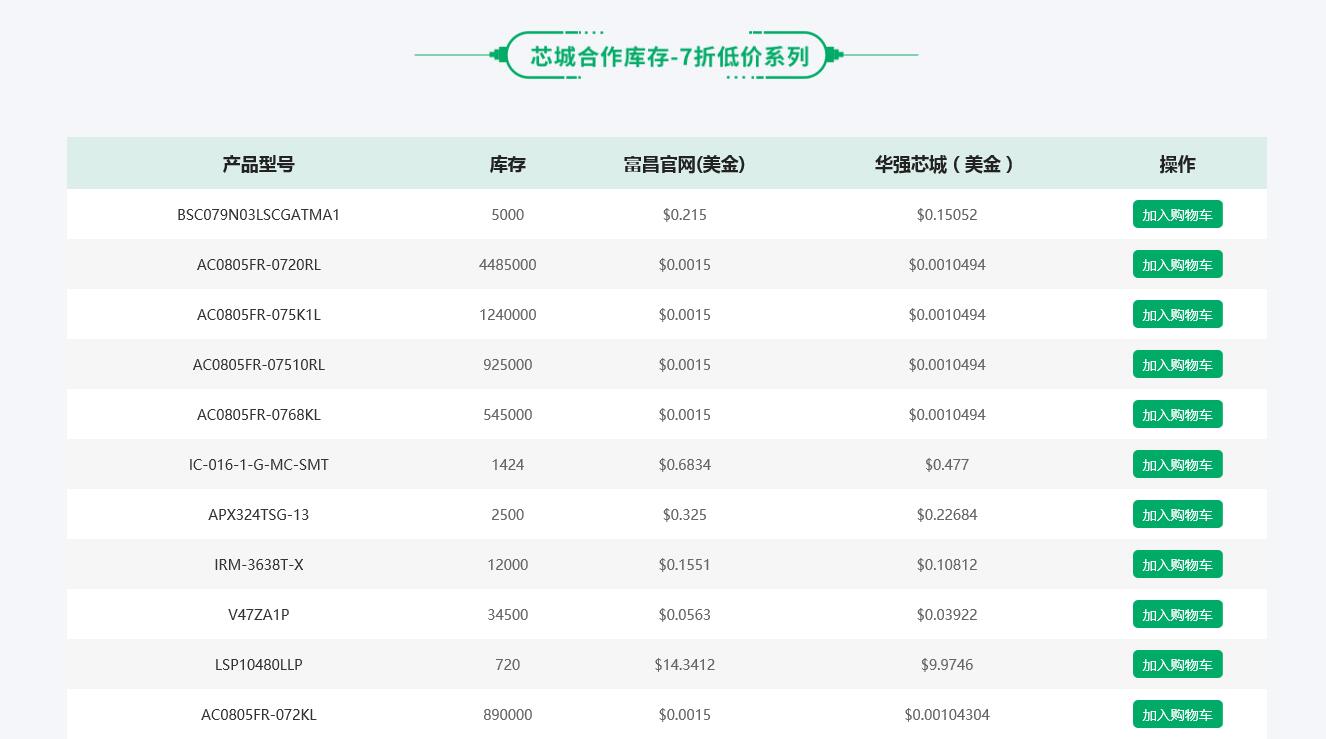Click add to cart for APX324TSG-13
1326x739 pixels.
(x=1177, y=514)
